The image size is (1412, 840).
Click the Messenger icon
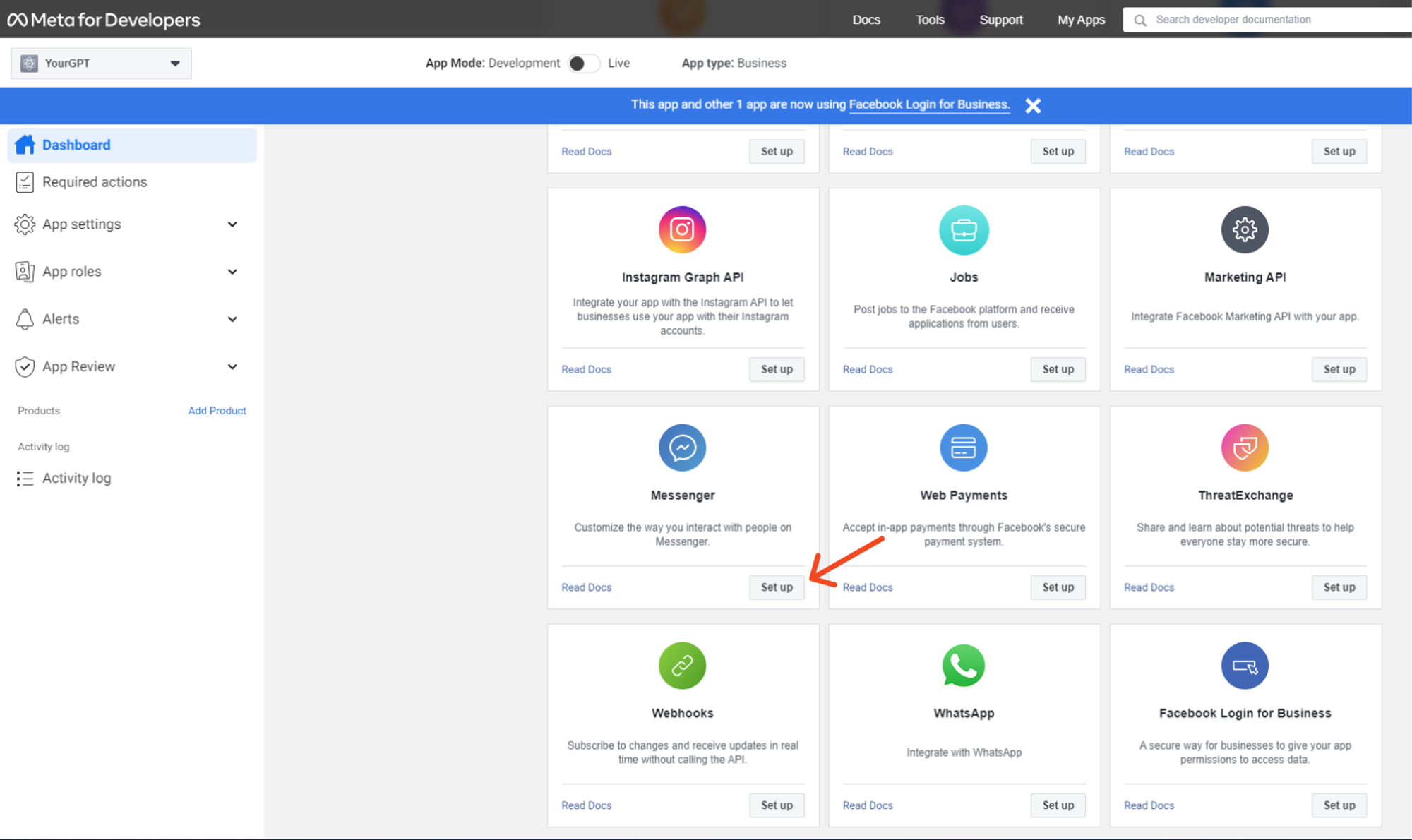(682, 447)
